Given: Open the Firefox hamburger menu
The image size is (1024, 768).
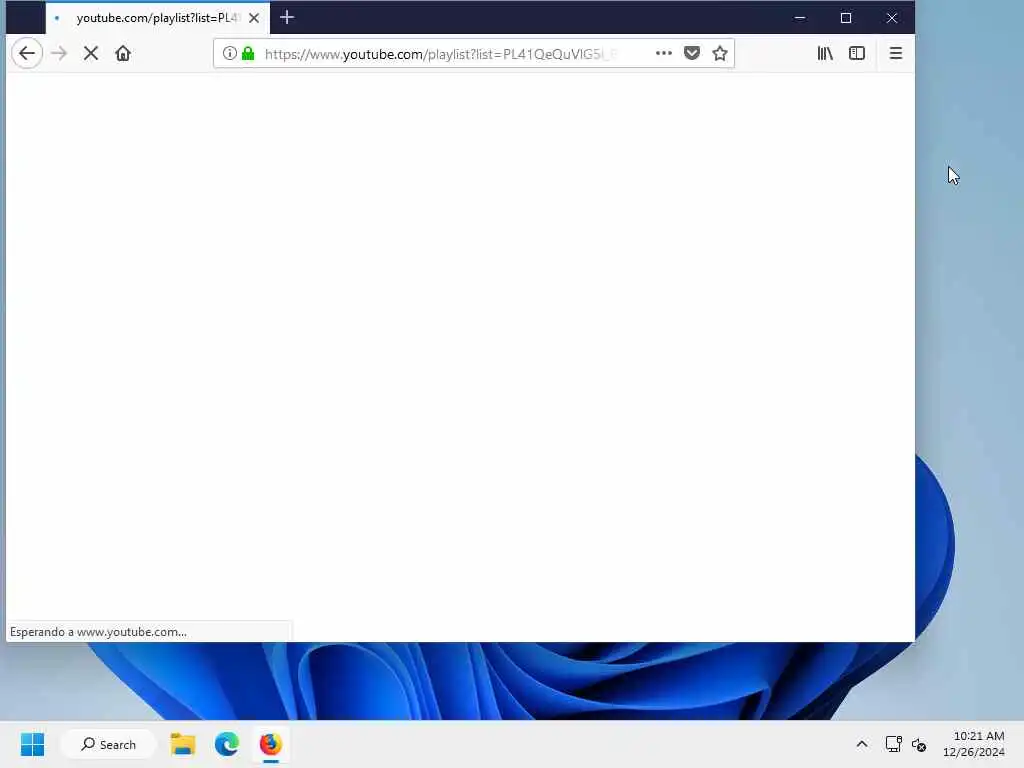Looking at the screenshot, I should 895,54.
